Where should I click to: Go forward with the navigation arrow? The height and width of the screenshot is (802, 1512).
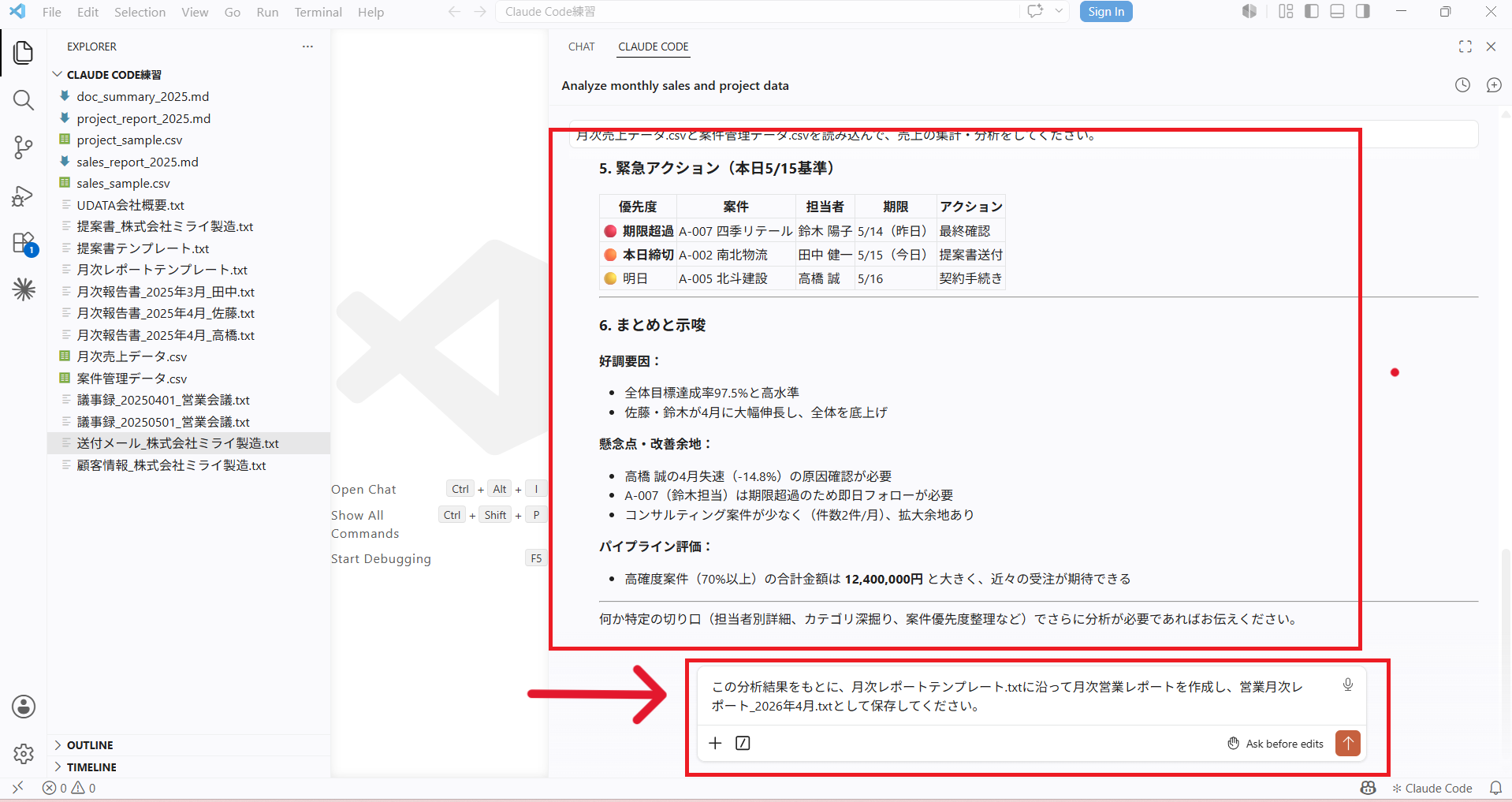pos(480,12)
